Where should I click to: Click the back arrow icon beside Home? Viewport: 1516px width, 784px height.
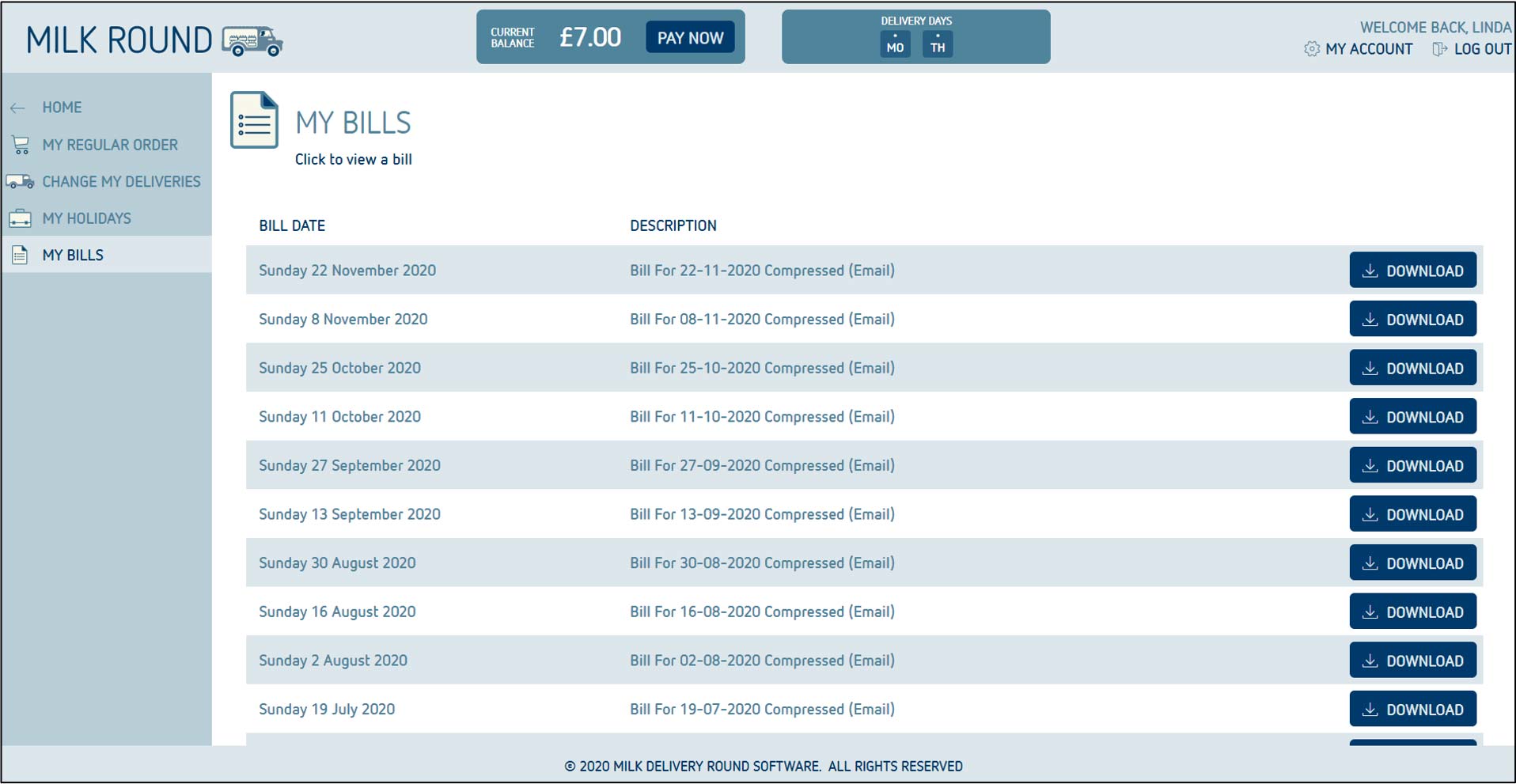point(18,108)
